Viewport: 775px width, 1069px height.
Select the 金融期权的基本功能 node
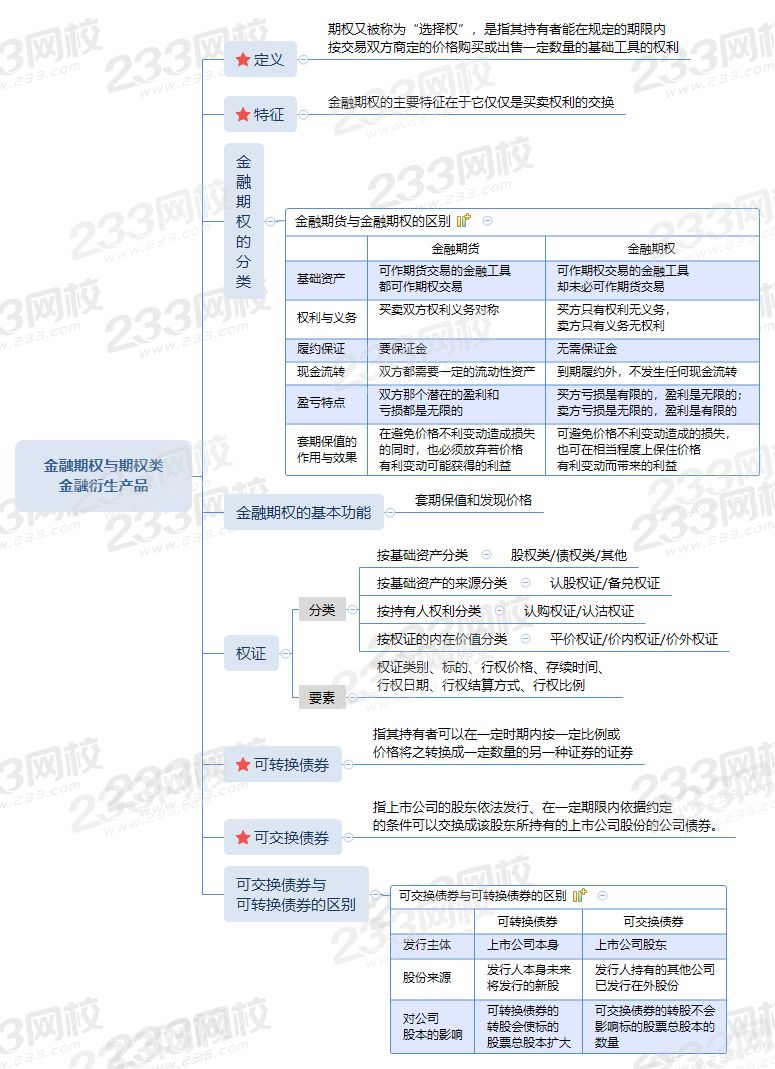(303, 512)
